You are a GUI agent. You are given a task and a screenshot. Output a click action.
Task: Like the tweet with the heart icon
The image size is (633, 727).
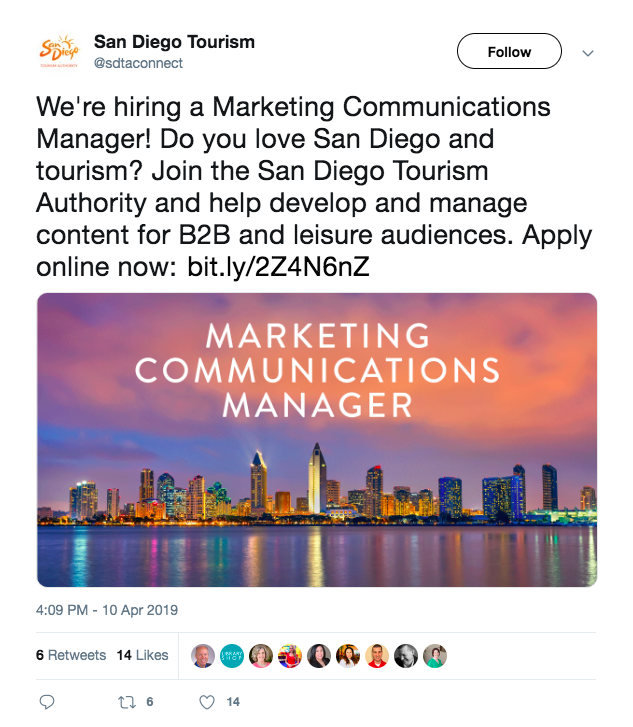207,702
